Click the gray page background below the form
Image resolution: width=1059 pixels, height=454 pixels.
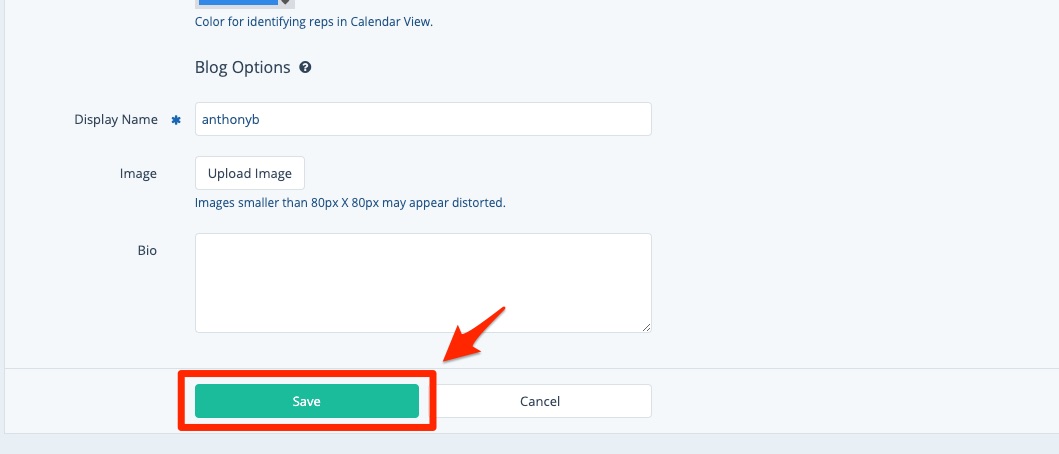(x=530, y=444)
